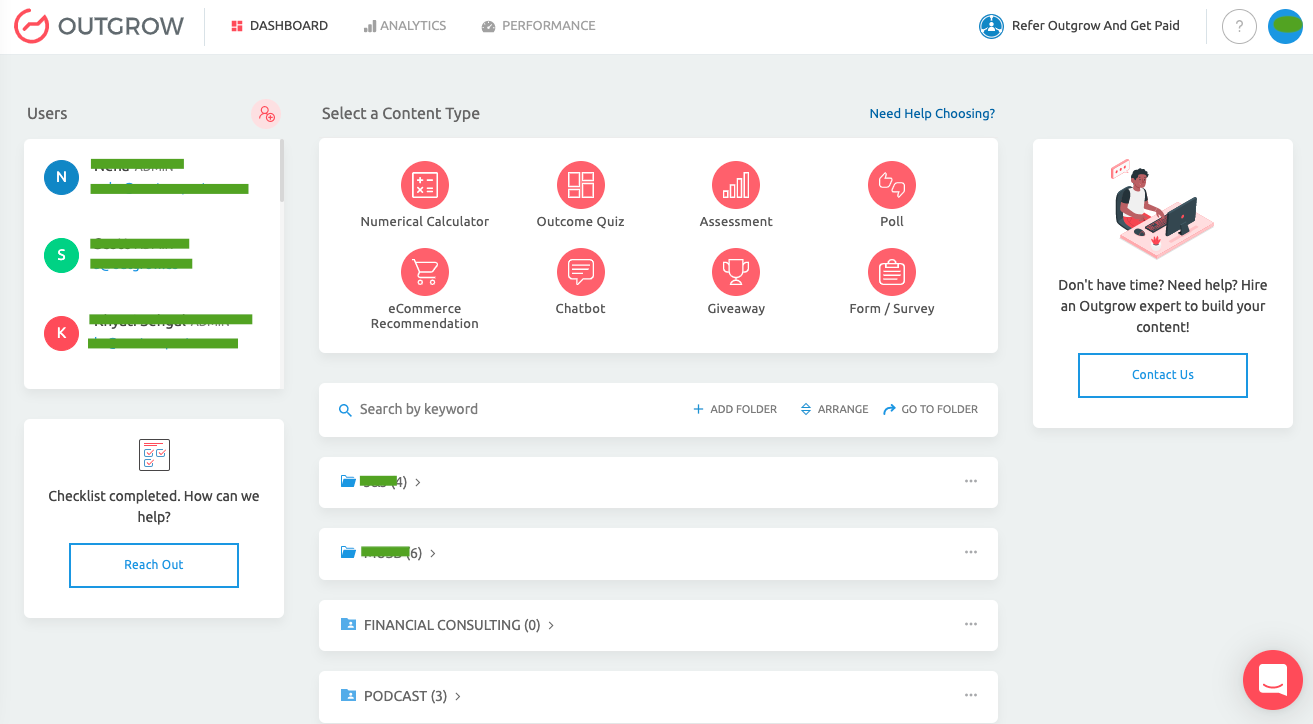Open the Need Help Choosing link
The width and height of the screenshot is (1313, 724).
(931, 113)
